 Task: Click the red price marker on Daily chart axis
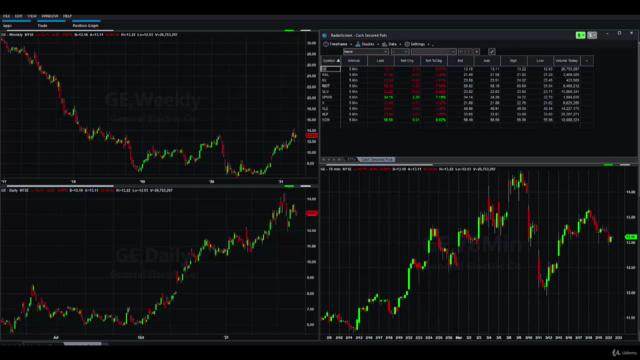tap(311, 213)
